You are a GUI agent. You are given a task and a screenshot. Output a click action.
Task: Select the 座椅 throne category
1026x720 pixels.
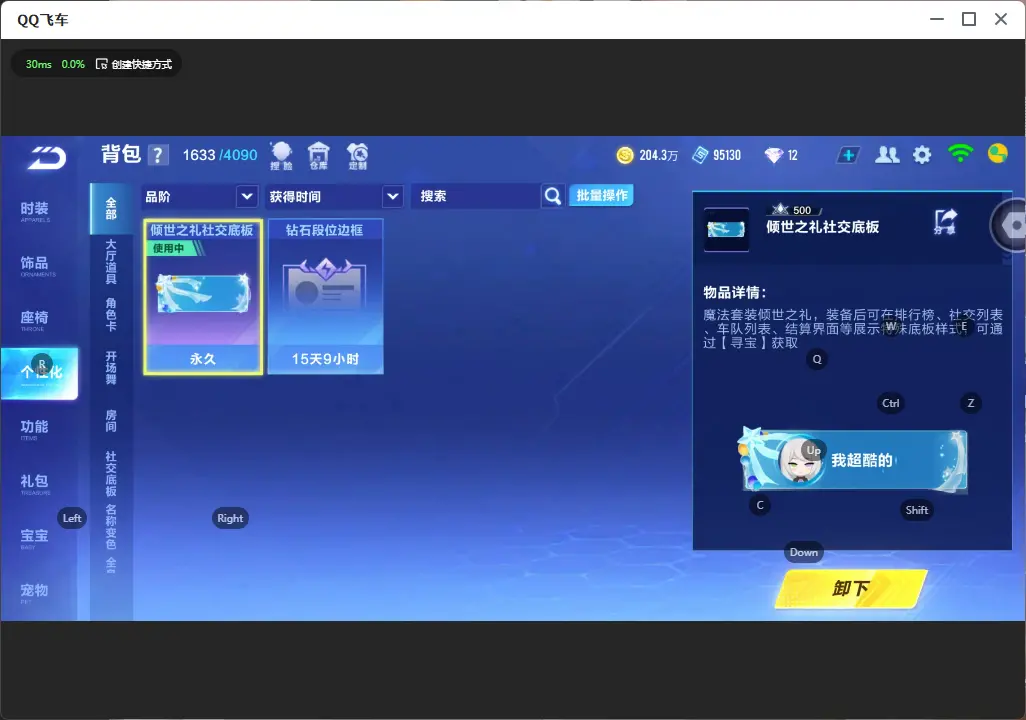(35, 319)
